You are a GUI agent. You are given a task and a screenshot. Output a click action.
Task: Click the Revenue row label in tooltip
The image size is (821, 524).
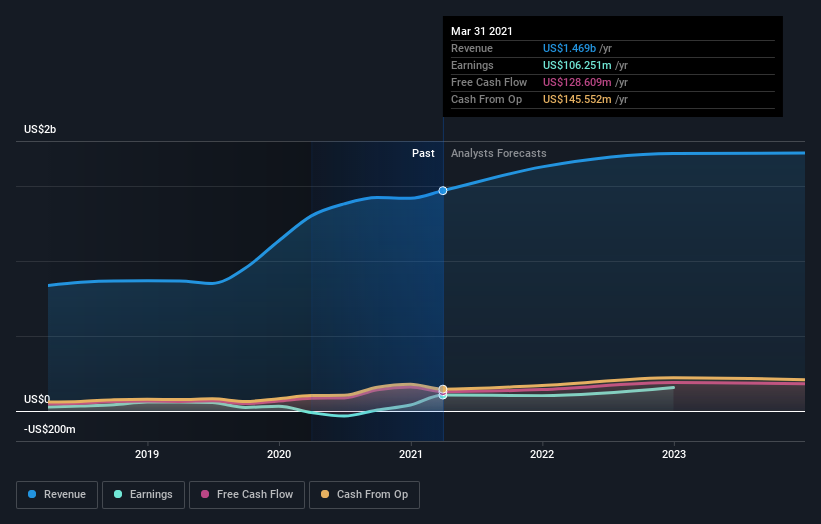pyautogui.click(x=472, y=48)
